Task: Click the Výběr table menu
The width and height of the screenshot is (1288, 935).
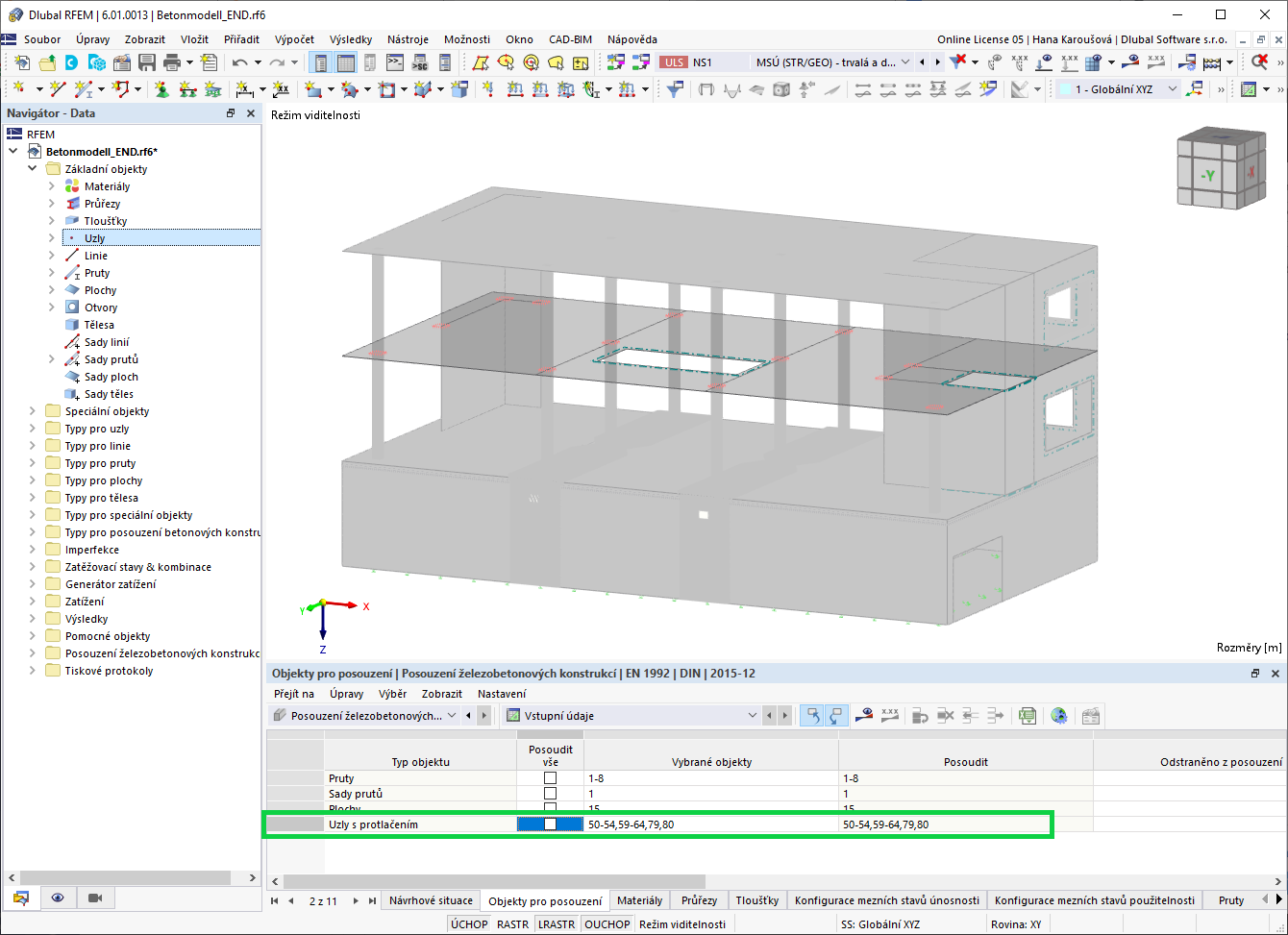Action: click(x=391, y=694)
